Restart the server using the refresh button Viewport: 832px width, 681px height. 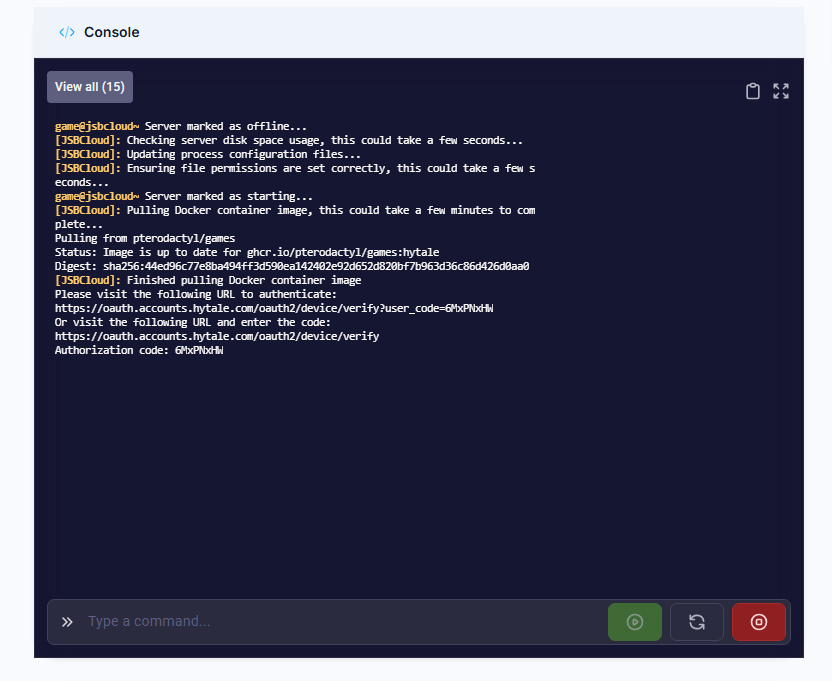coord(697,622)
